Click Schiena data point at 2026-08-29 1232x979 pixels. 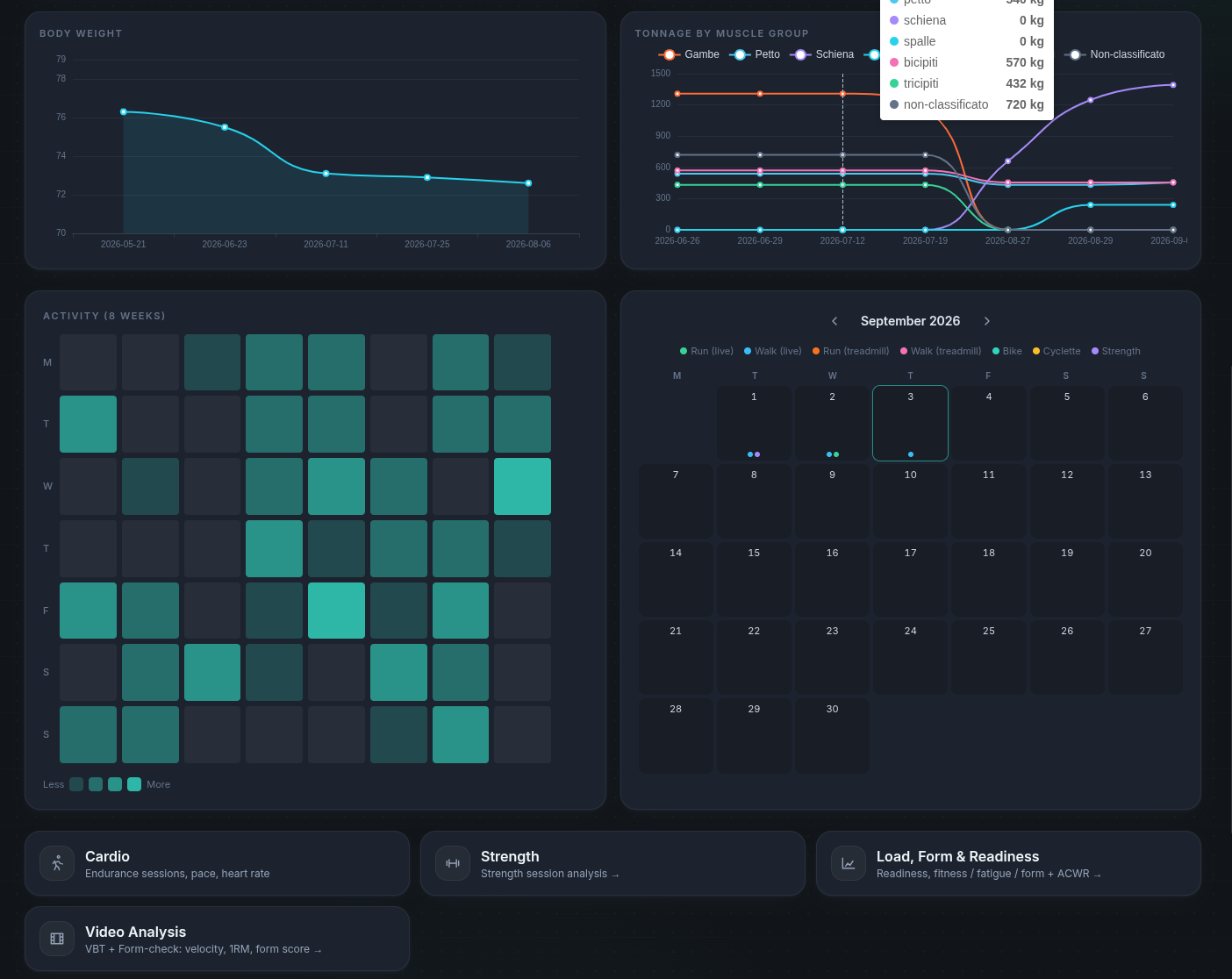coord(1091,100)
